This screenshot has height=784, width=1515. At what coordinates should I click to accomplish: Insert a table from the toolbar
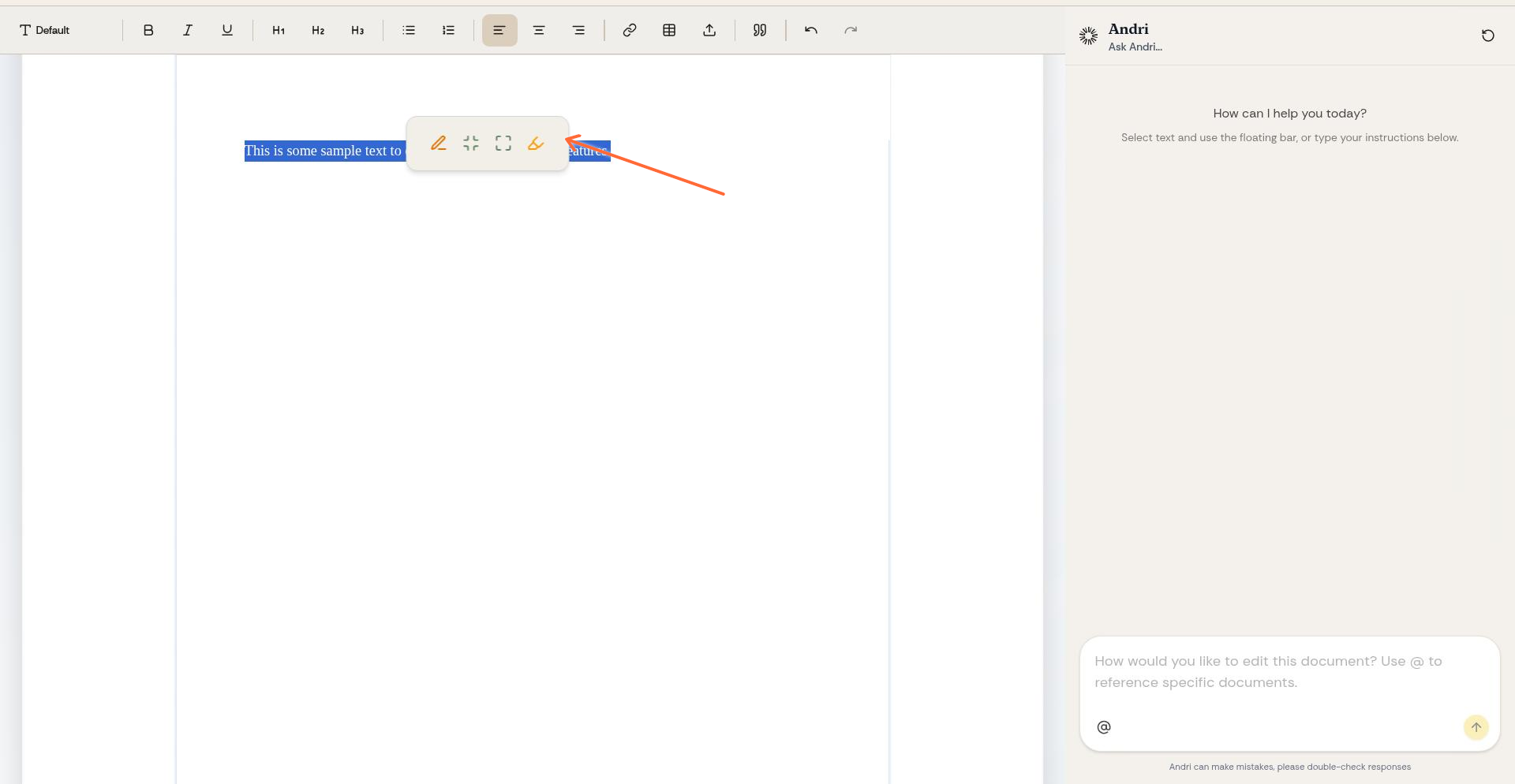click(x=669, y=30)
